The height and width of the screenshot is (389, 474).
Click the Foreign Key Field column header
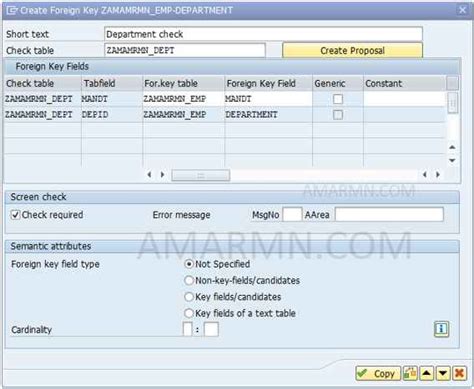pos(269,83)
